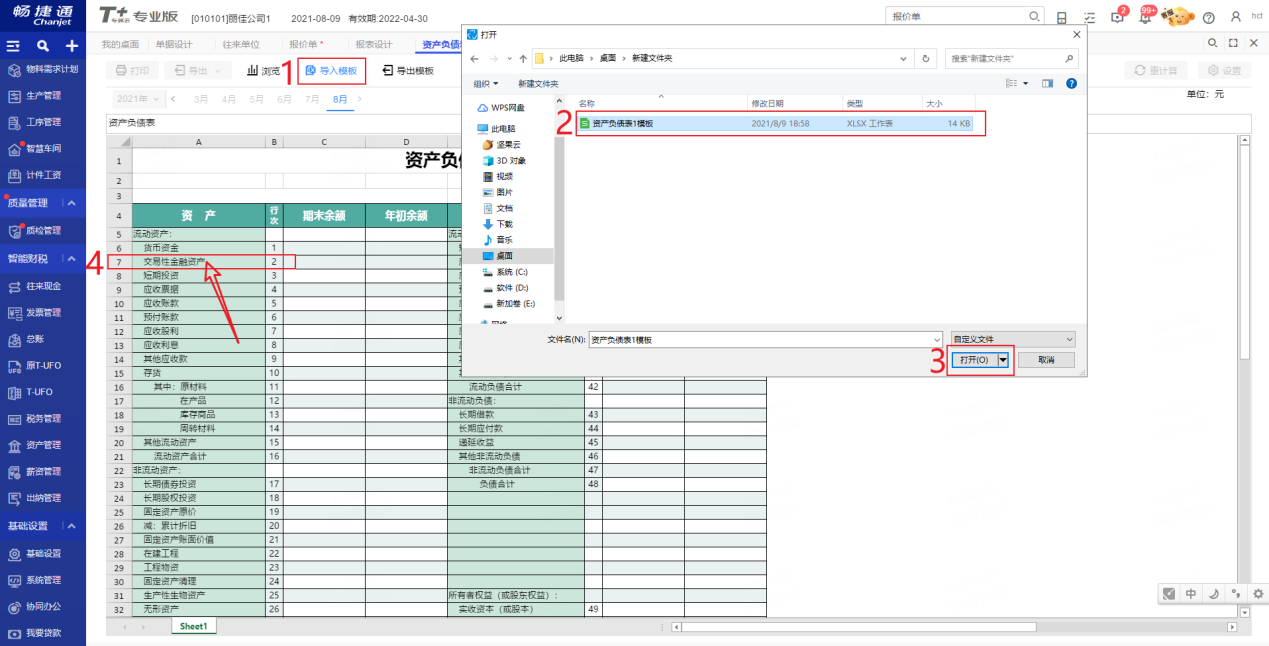The width and height of the screenshot is (1269, 646).
Task: Open the help question-mark icon in top bar
Action: (1208, 17)
